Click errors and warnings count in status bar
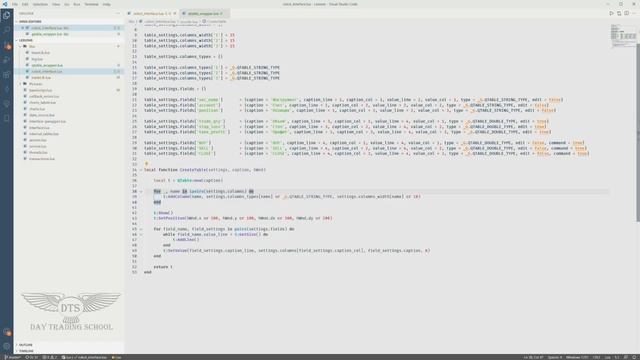This screenshot has height=360, width=640. (50, 357)
